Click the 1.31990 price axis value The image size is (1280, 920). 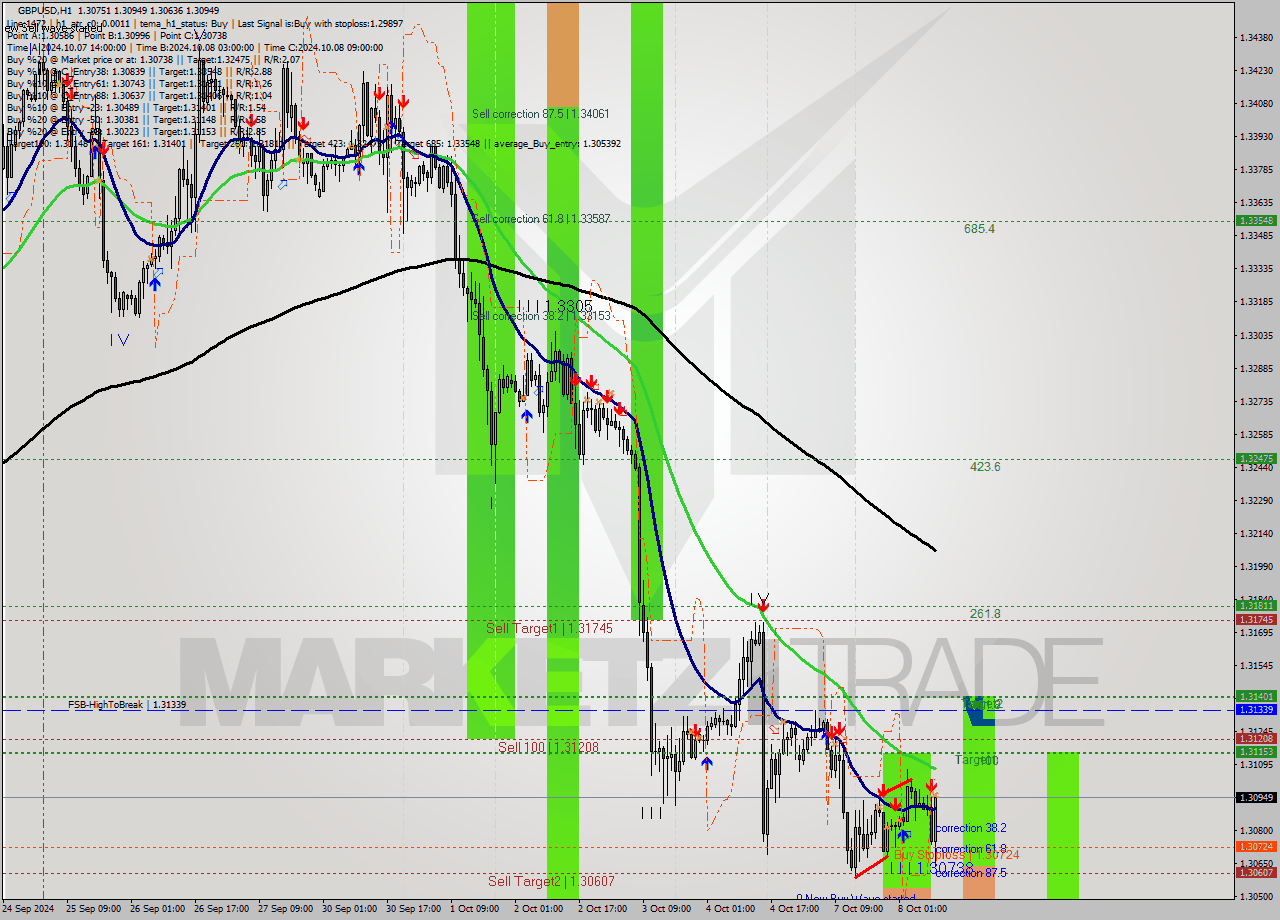(1256, 566)
